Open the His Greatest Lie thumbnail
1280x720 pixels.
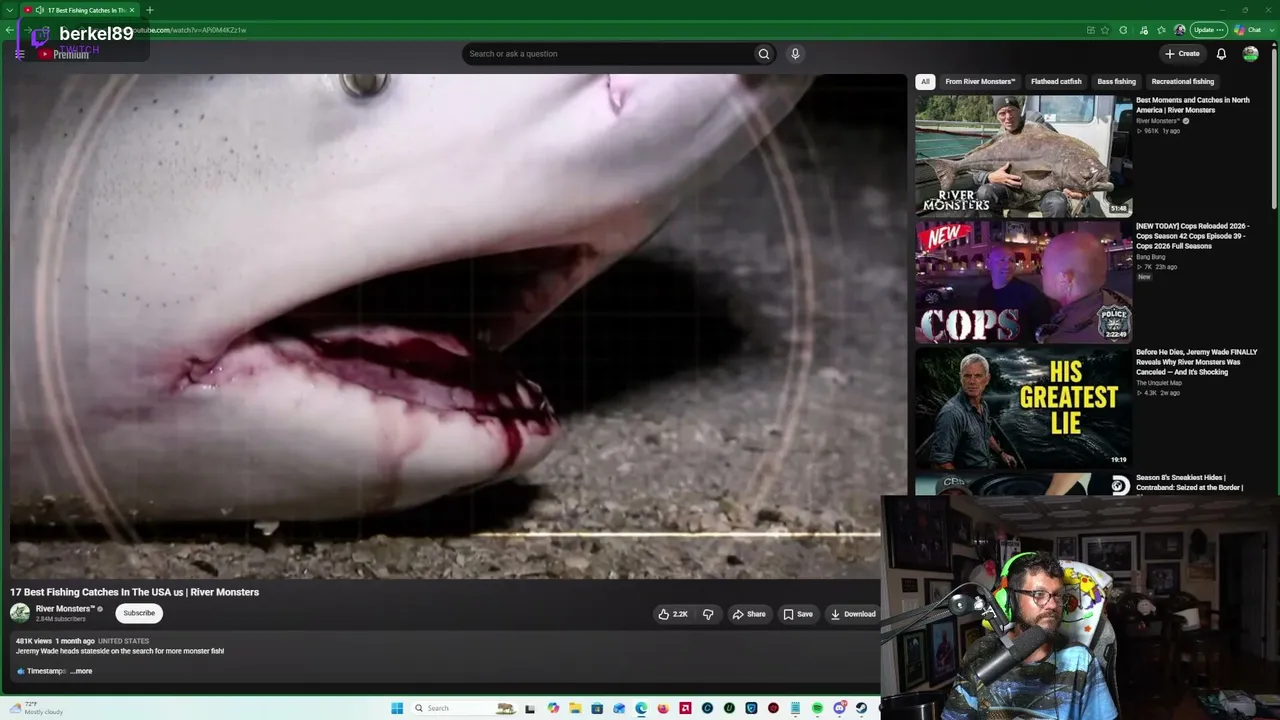coord(1024,408)
